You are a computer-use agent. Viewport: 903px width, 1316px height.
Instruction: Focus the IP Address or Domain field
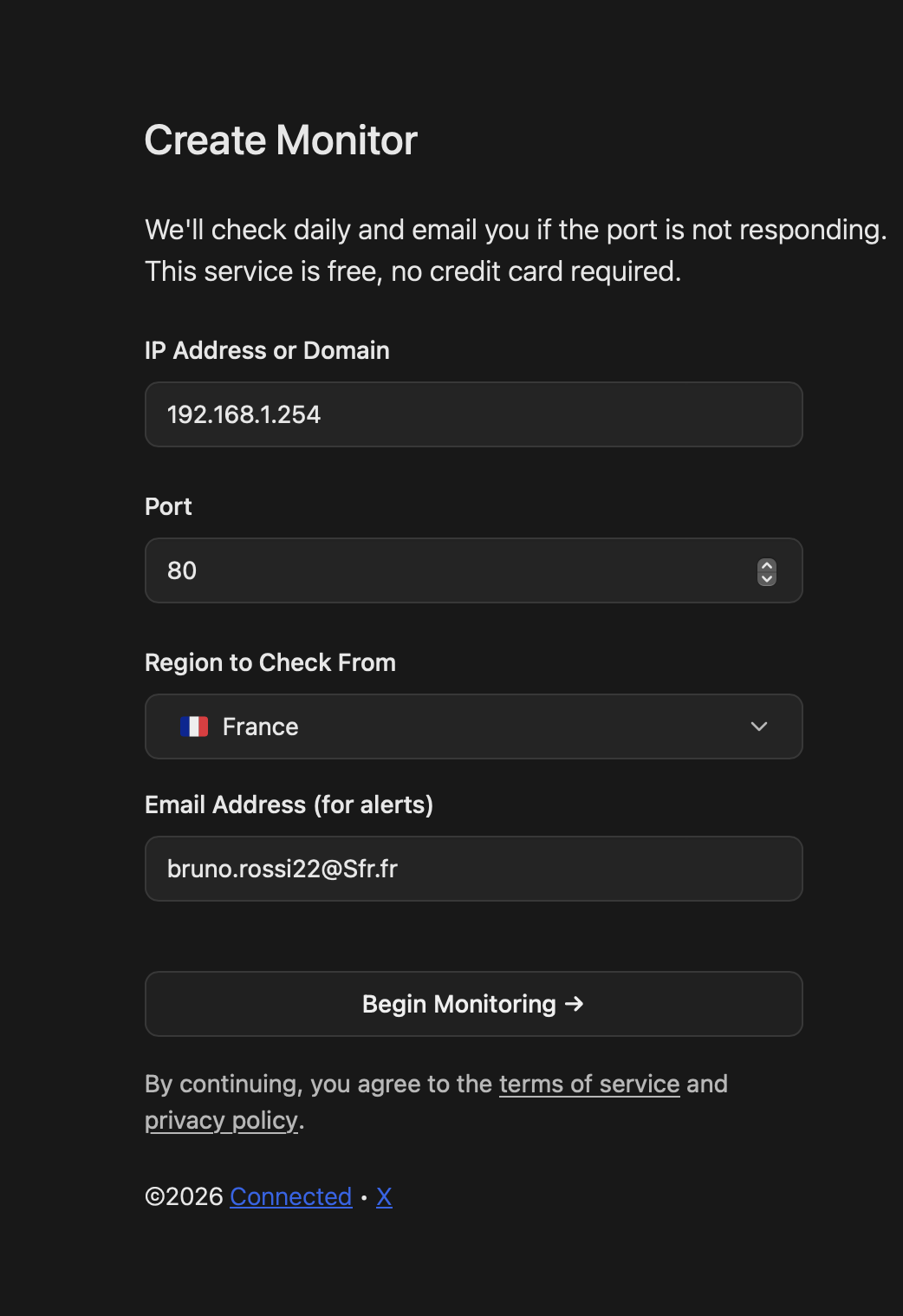point(473,414)
